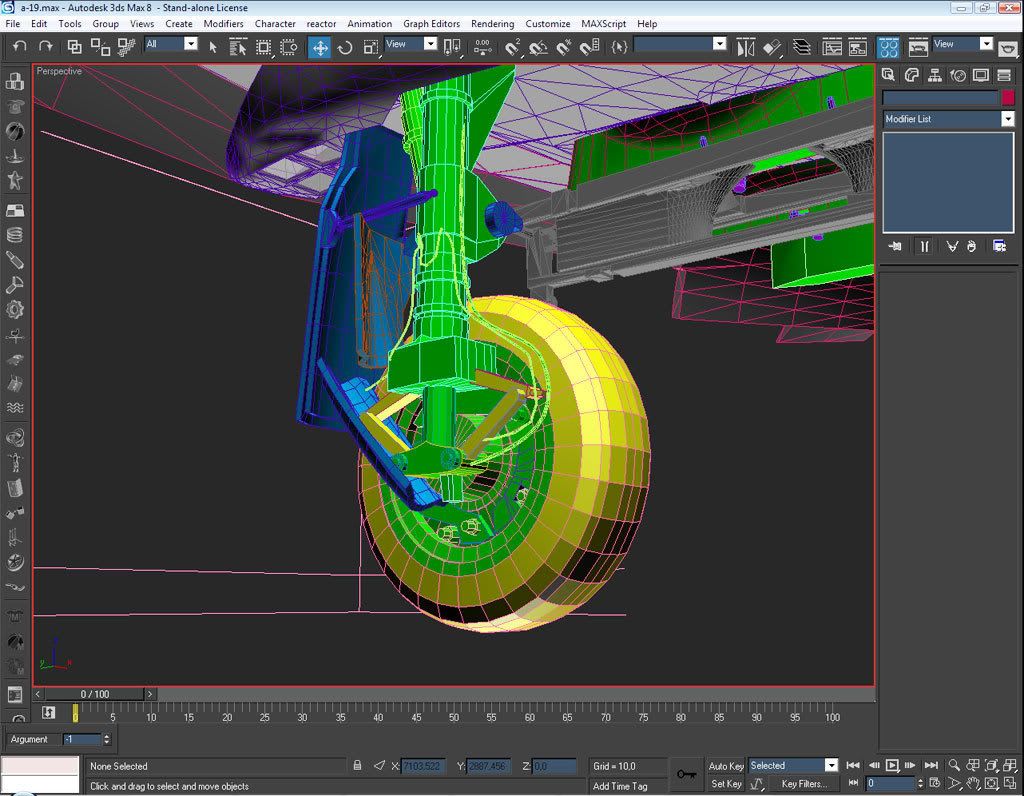Toggle the Auto Key animation mode
The height and width of the screenshot is (796, 1024).
point(726,766)
